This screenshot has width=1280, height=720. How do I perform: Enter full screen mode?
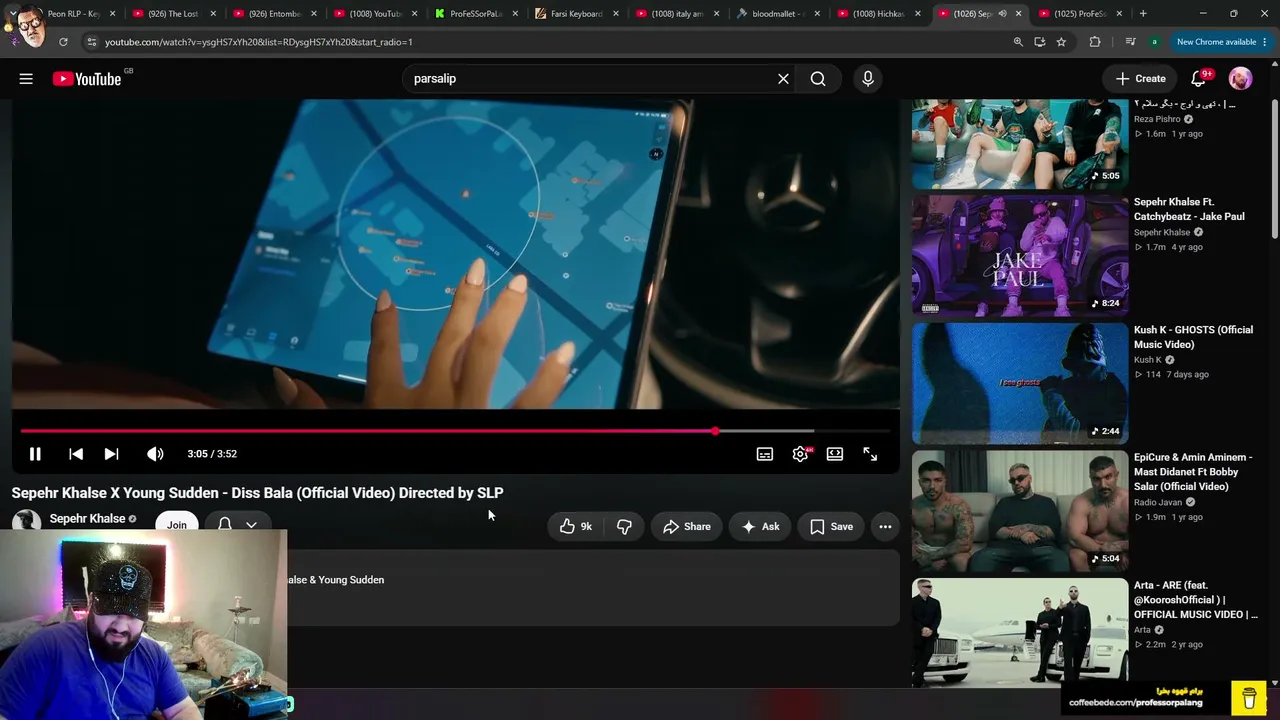coord(870,454)
